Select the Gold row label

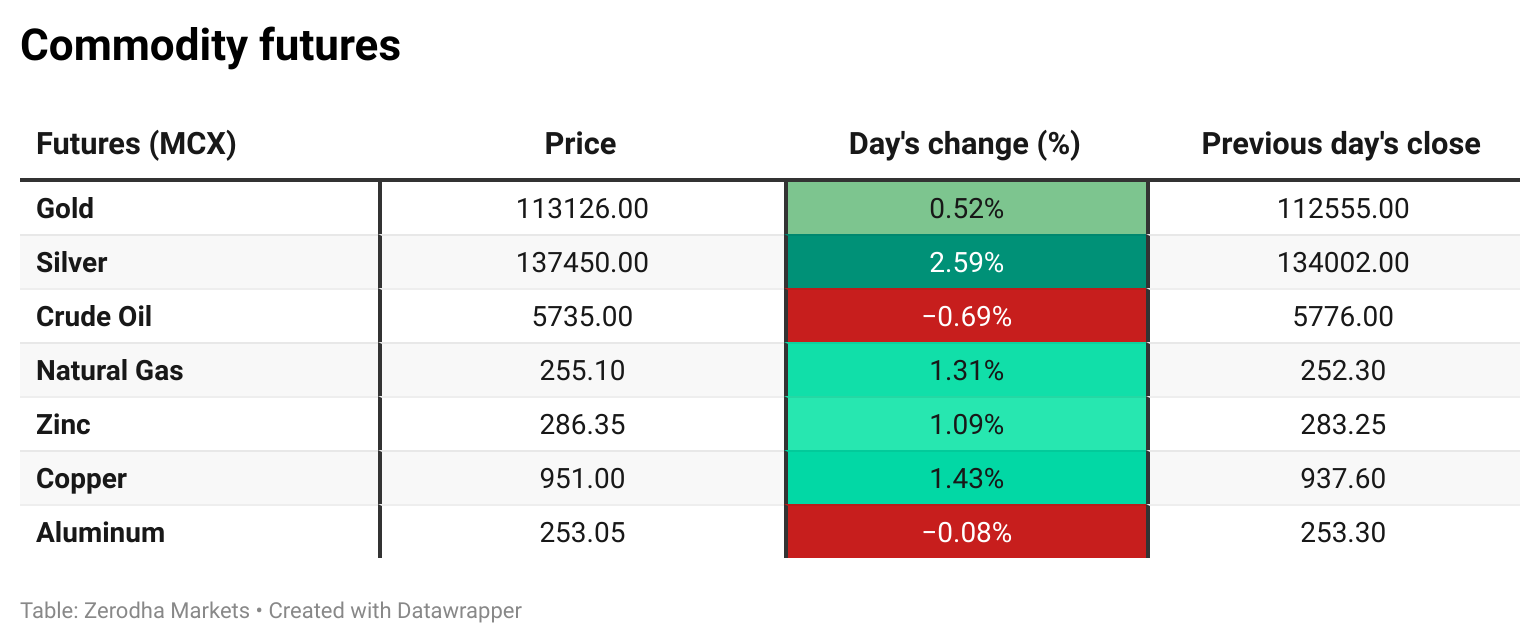[x=65, y=209]
